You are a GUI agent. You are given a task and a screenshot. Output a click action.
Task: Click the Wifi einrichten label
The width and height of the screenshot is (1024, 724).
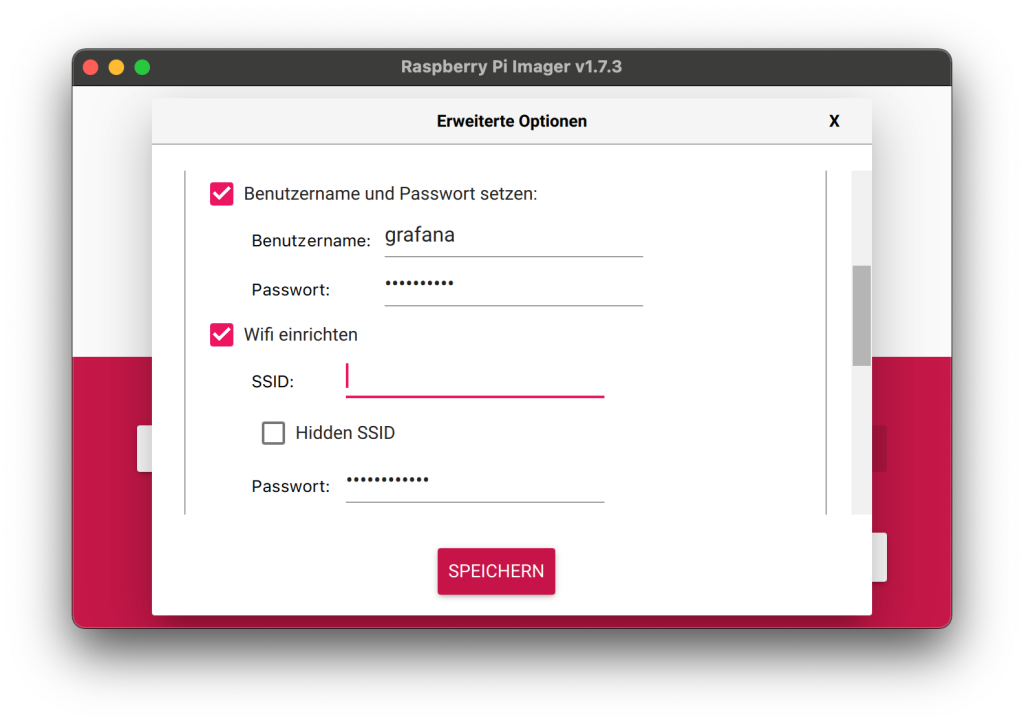(300, 335)
